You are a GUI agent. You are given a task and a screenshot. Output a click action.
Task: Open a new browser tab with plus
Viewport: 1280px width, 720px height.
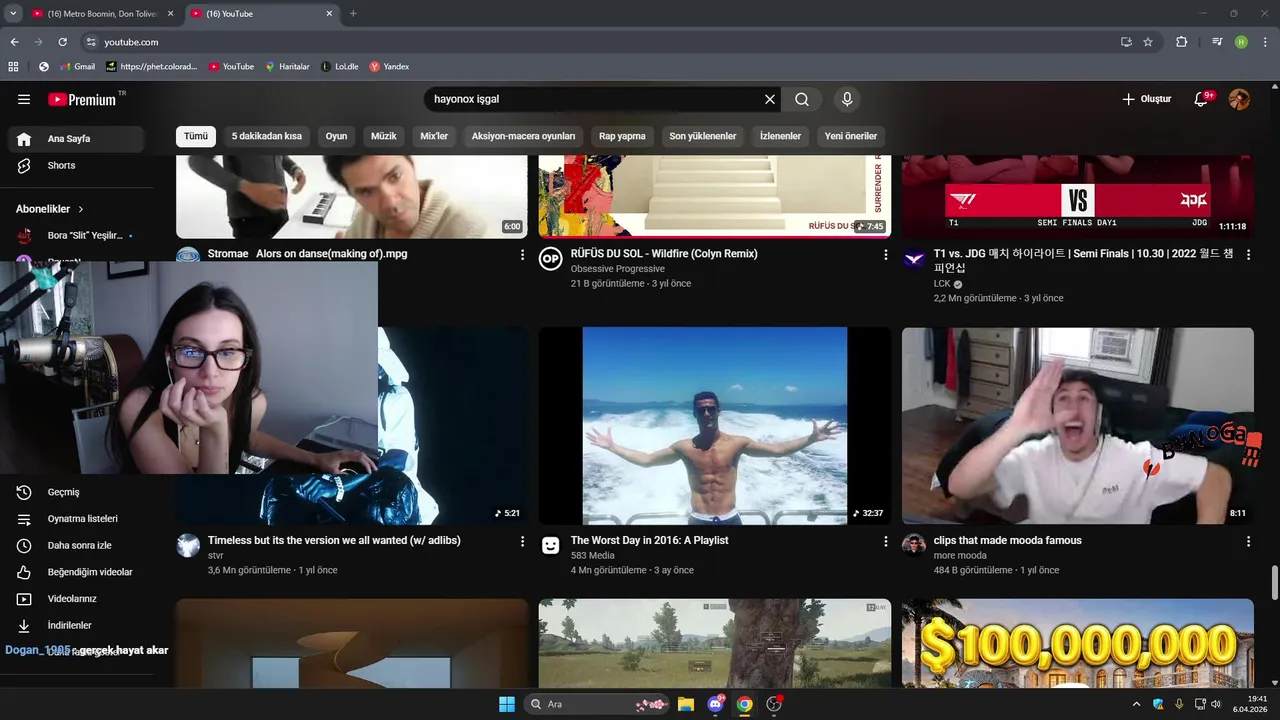coord(353,13)
